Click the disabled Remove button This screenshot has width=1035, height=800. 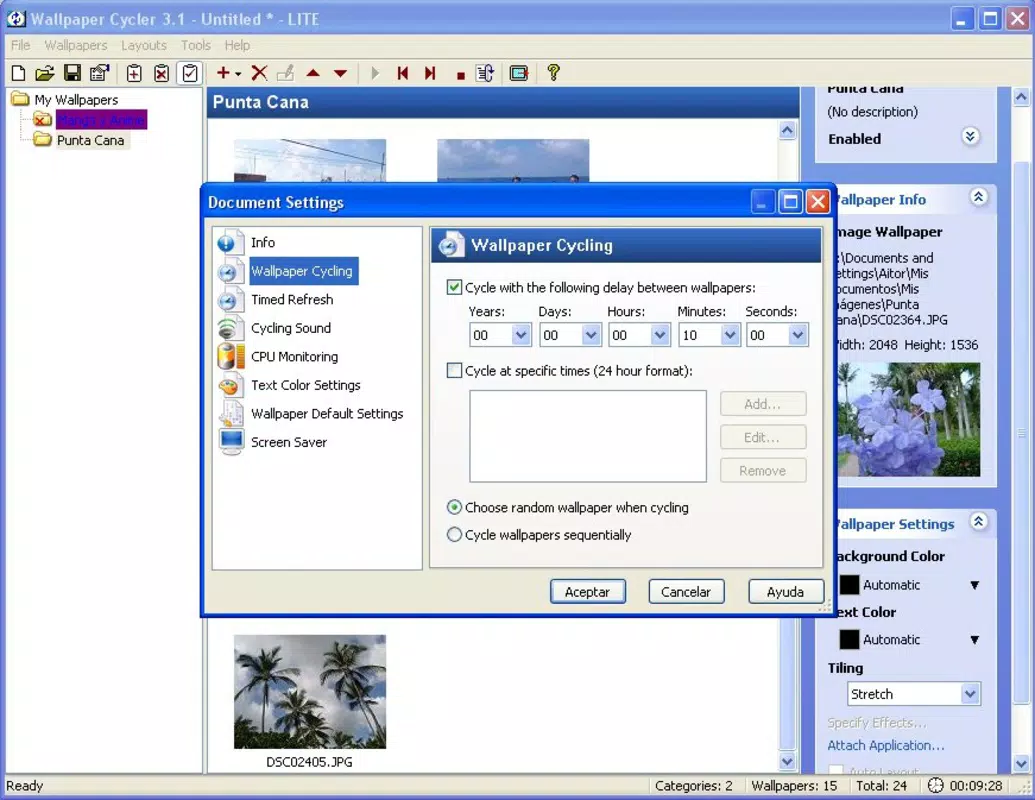(x=763, y=471)
